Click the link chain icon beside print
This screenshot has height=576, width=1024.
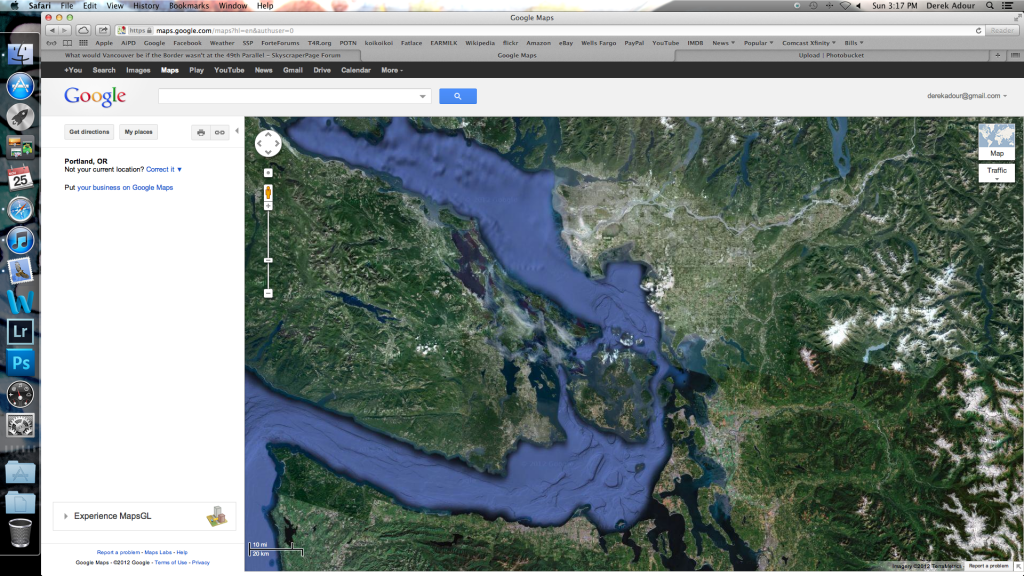[219, 132]
